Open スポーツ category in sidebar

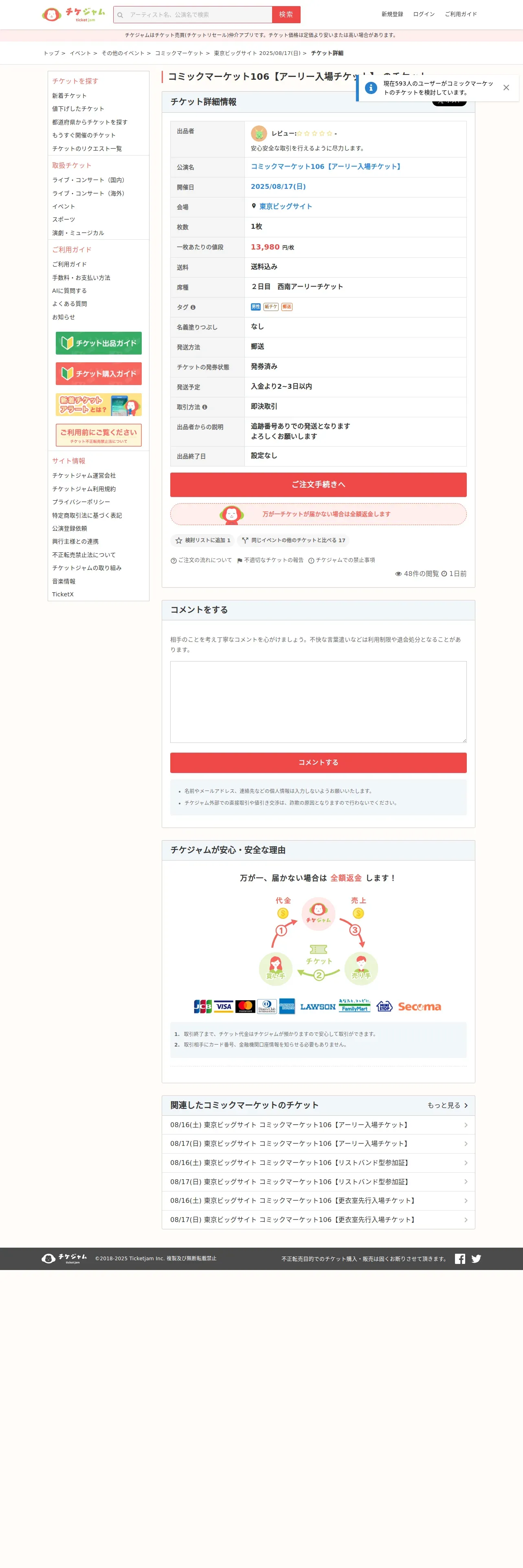(63, 220)
